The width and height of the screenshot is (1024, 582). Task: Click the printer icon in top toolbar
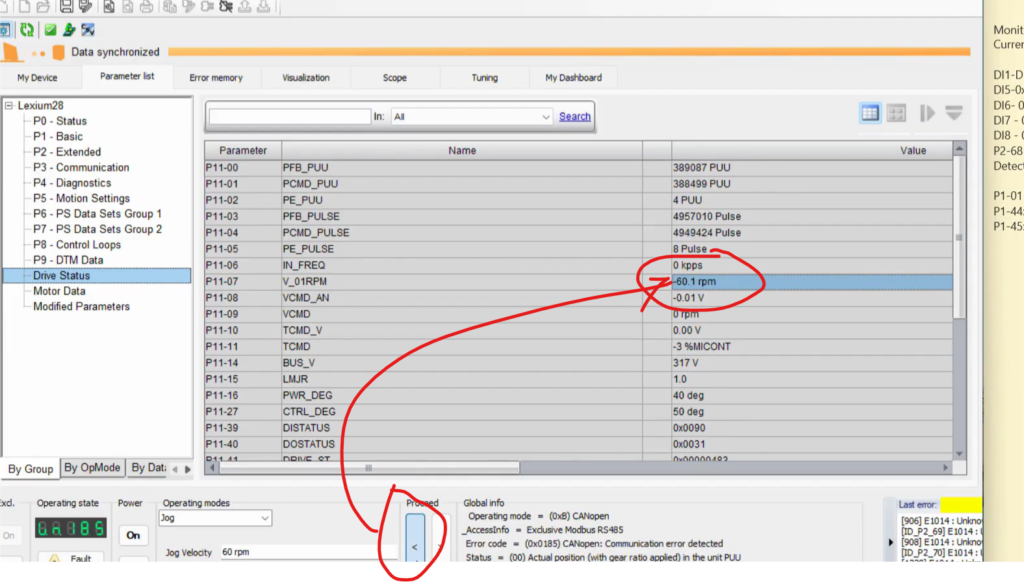[x=147, y=7]
